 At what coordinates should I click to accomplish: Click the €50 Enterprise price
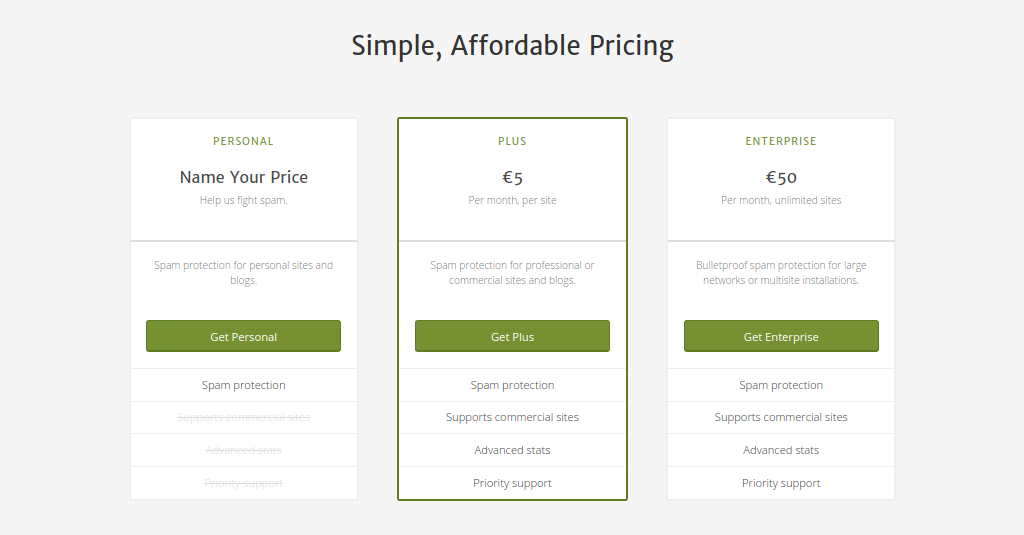pyautogui.click(x=781, y=178)
